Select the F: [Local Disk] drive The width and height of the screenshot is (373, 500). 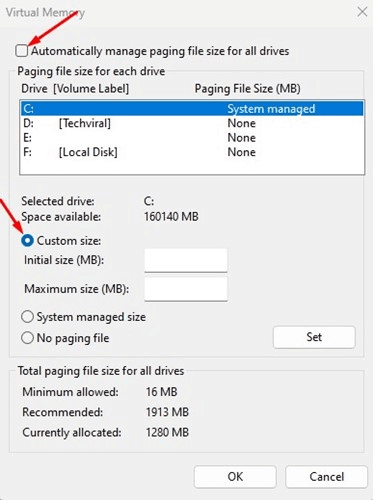pyautogui.click(x=192, y=152)
